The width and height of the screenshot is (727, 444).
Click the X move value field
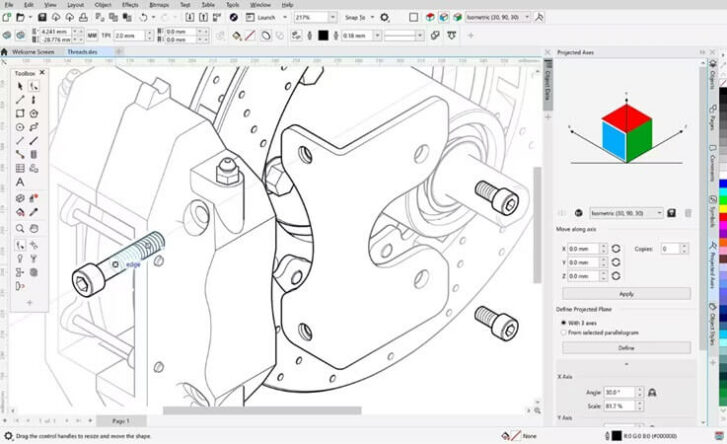(584, 249)
